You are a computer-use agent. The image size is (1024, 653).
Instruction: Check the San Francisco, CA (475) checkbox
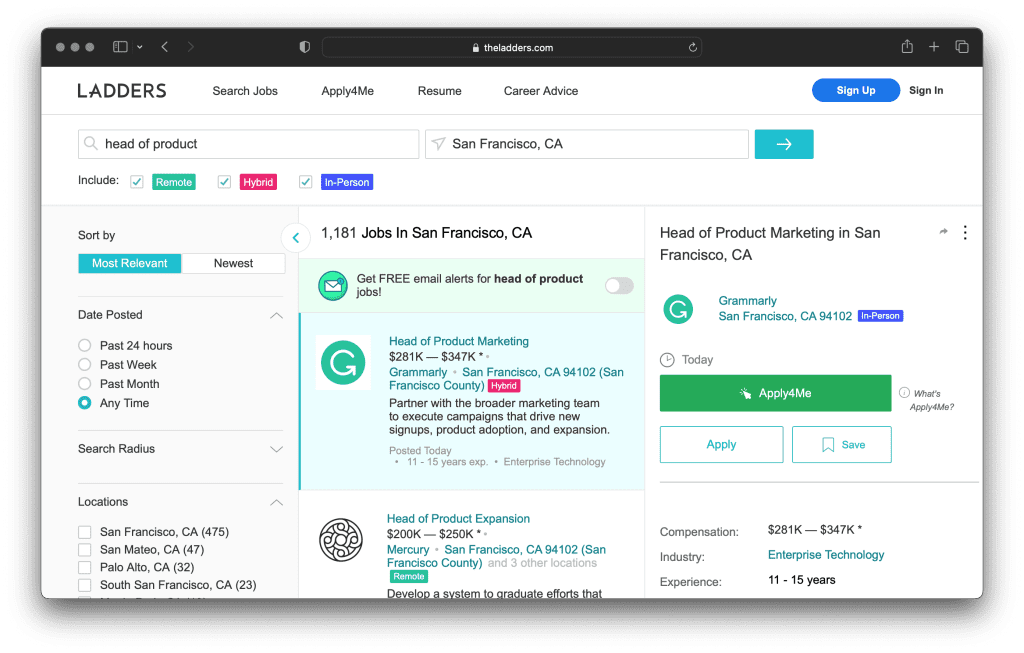pos(84,532)
